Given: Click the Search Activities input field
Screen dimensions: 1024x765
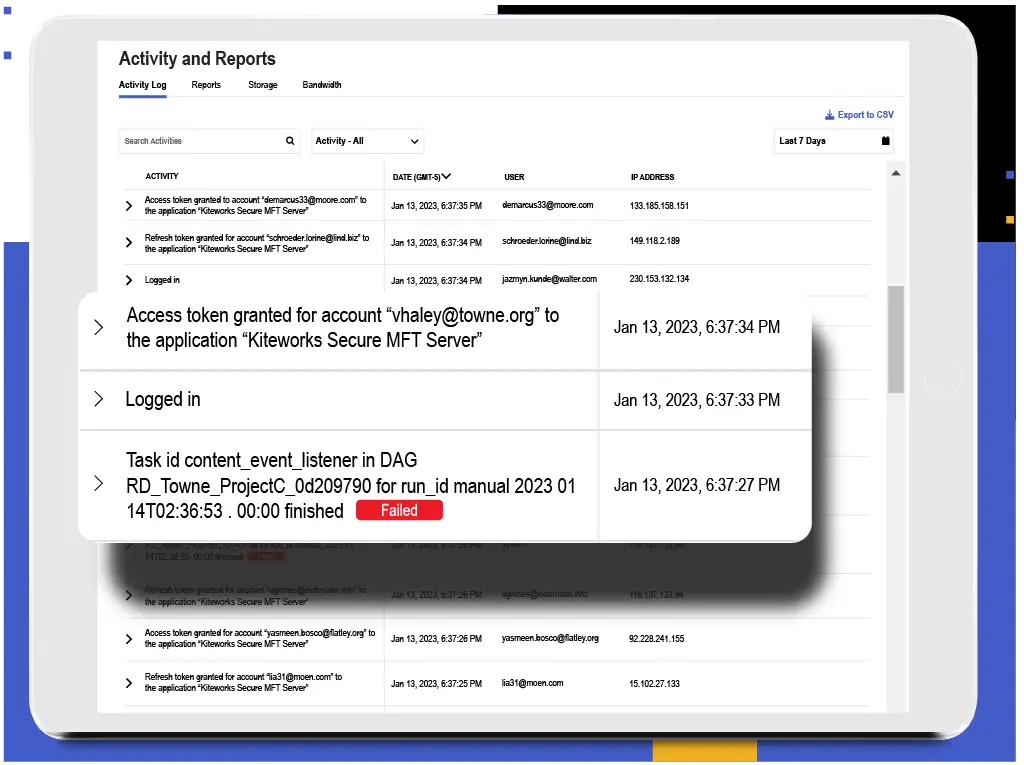Looking at the screenshot, I should (209, 141).
